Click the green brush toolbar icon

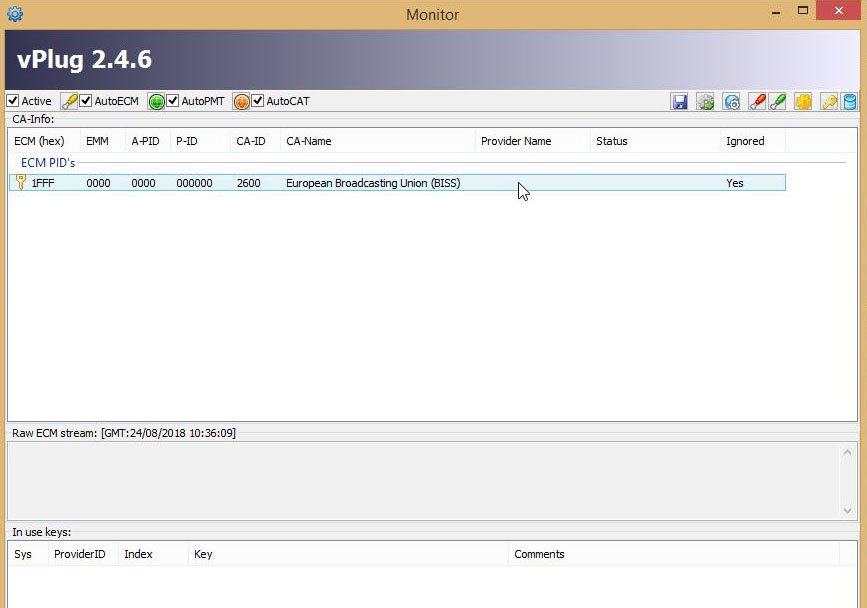click(x=777, y=101)
